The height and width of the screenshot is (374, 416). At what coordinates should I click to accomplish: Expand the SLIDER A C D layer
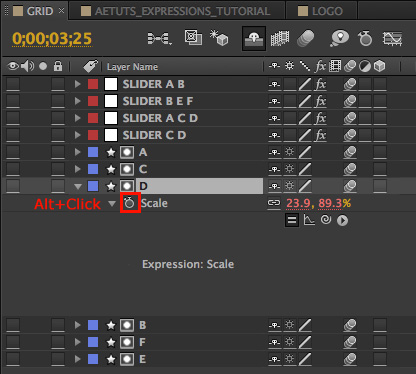[x=78, y=118]
